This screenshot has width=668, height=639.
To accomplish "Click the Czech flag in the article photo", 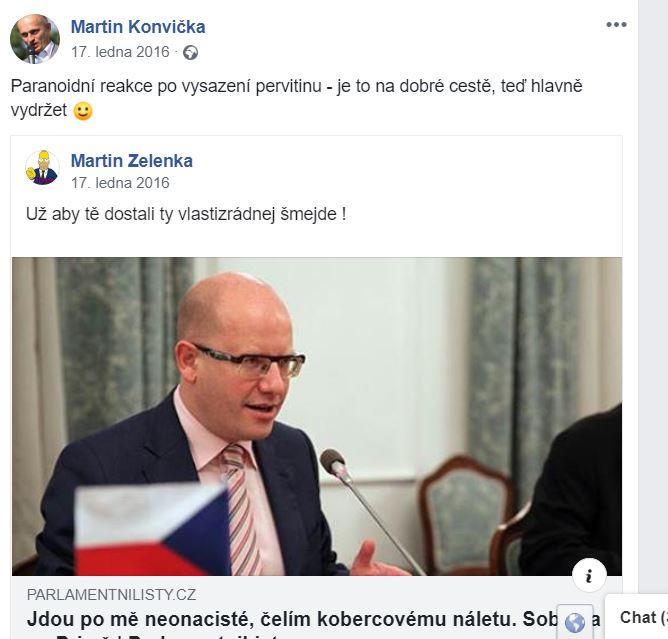I will pos(153,530).
